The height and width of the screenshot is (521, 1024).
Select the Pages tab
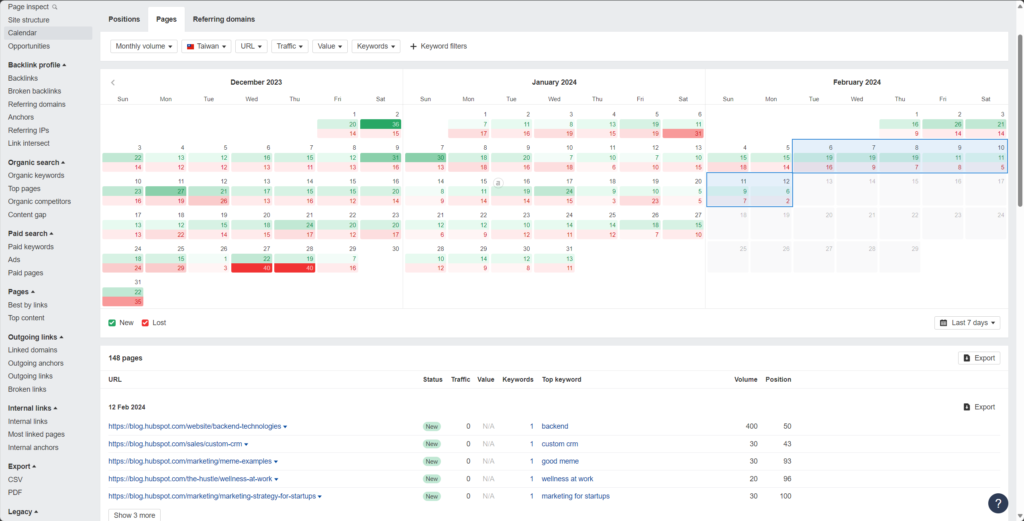167,20
